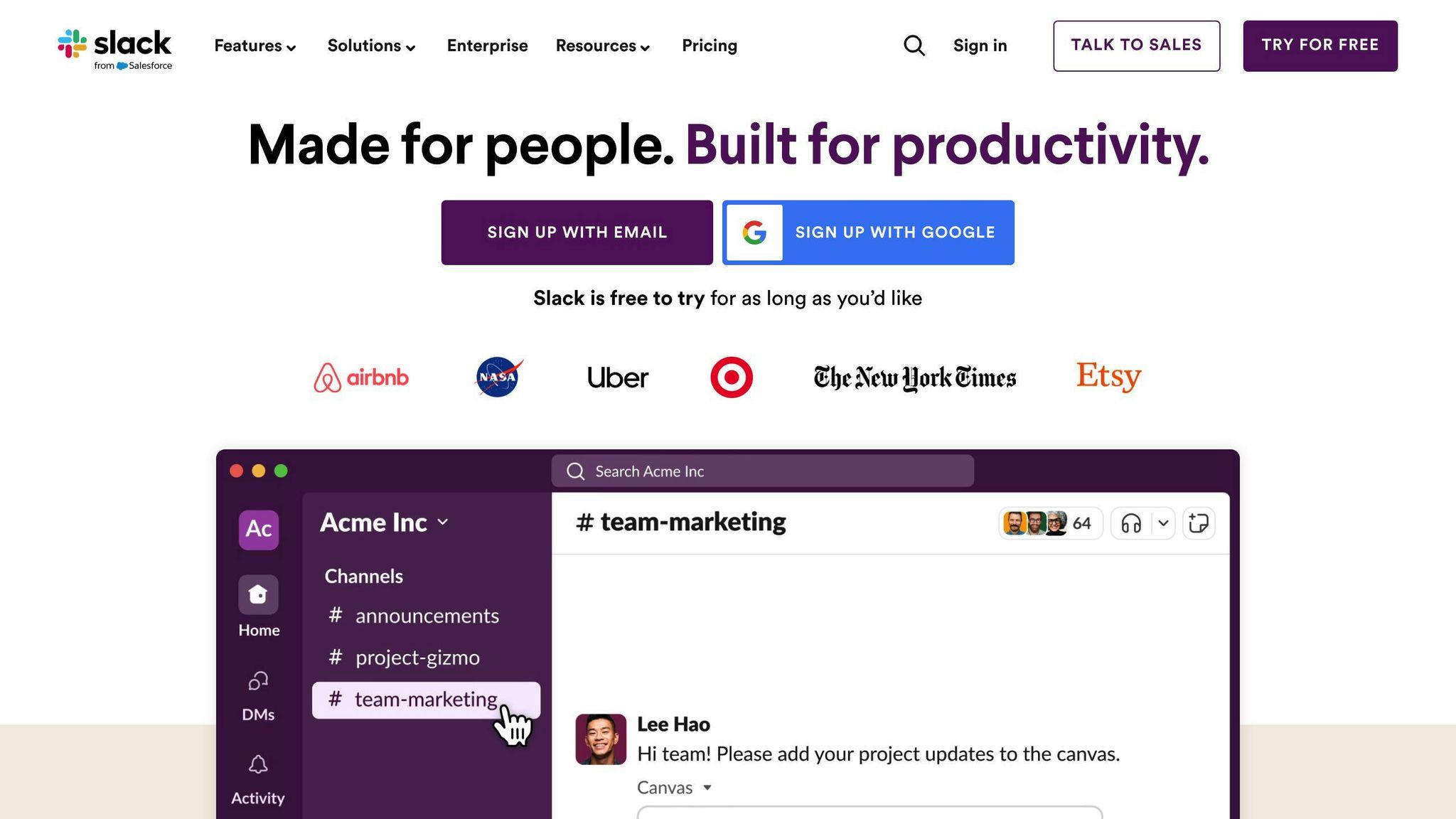Click Sign up with Google
The width and height of the screenshot is (1456, 819).
867,232
